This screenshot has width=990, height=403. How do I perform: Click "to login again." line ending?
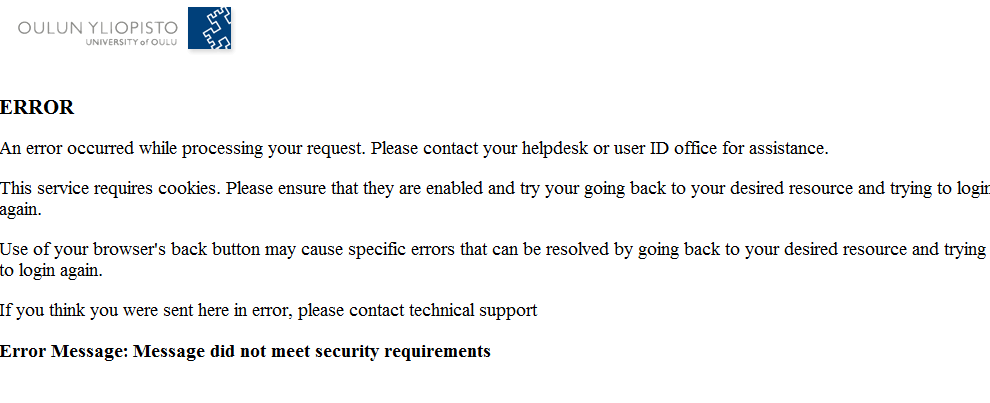[x=51, y=270]
